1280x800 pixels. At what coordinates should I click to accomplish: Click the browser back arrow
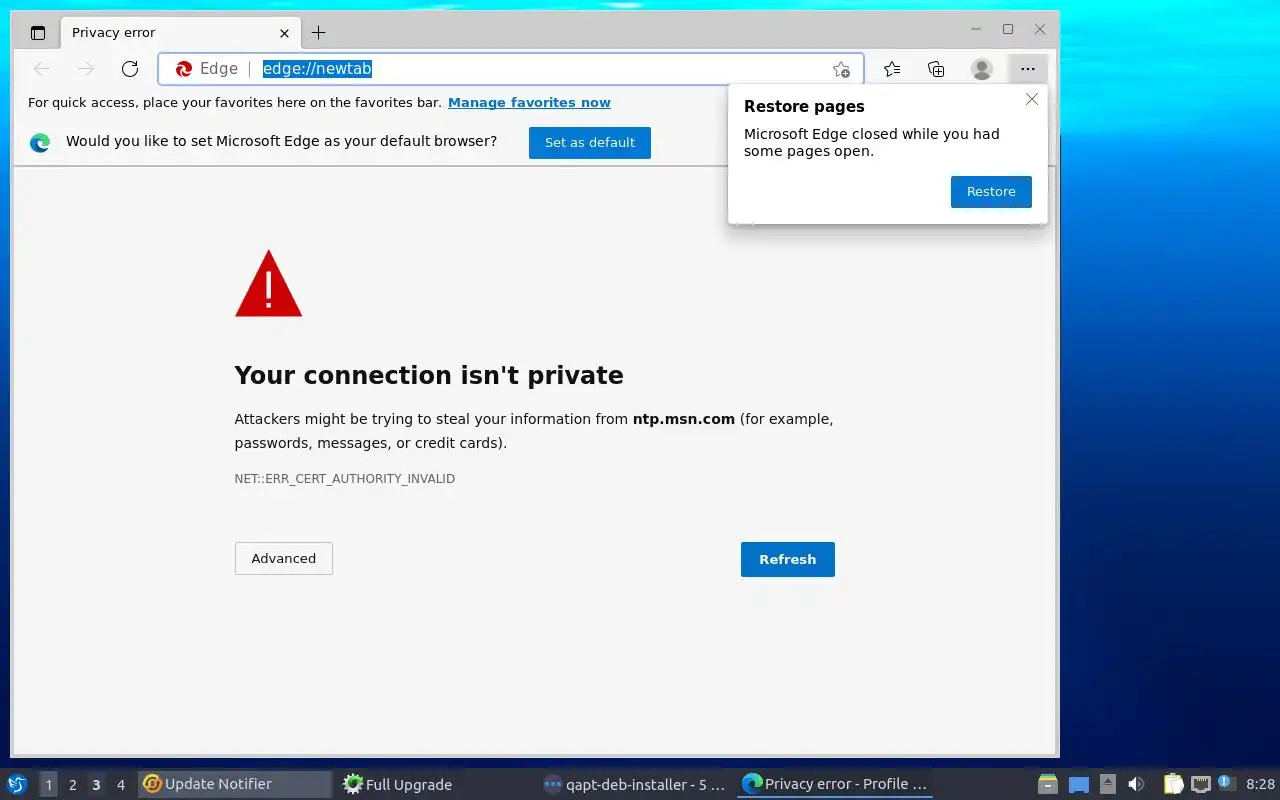tap(42, 69)
